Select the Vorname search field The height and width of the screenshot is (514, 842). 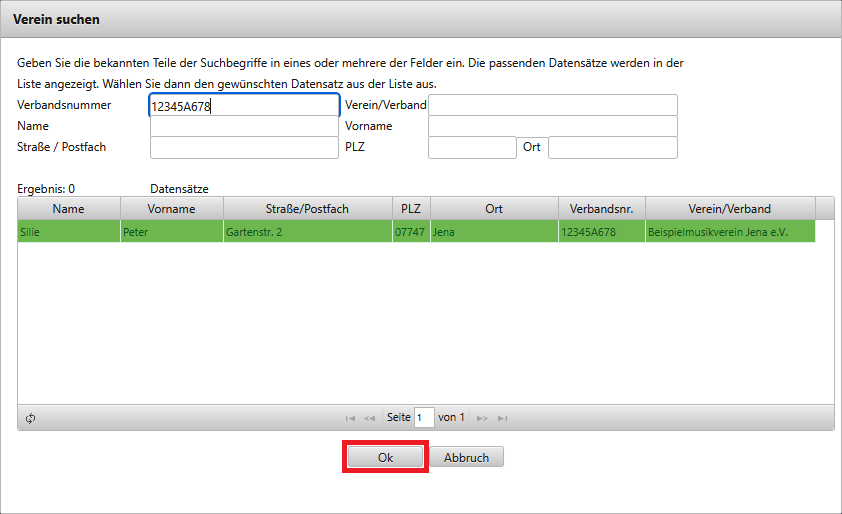click(x=552, y=127)
